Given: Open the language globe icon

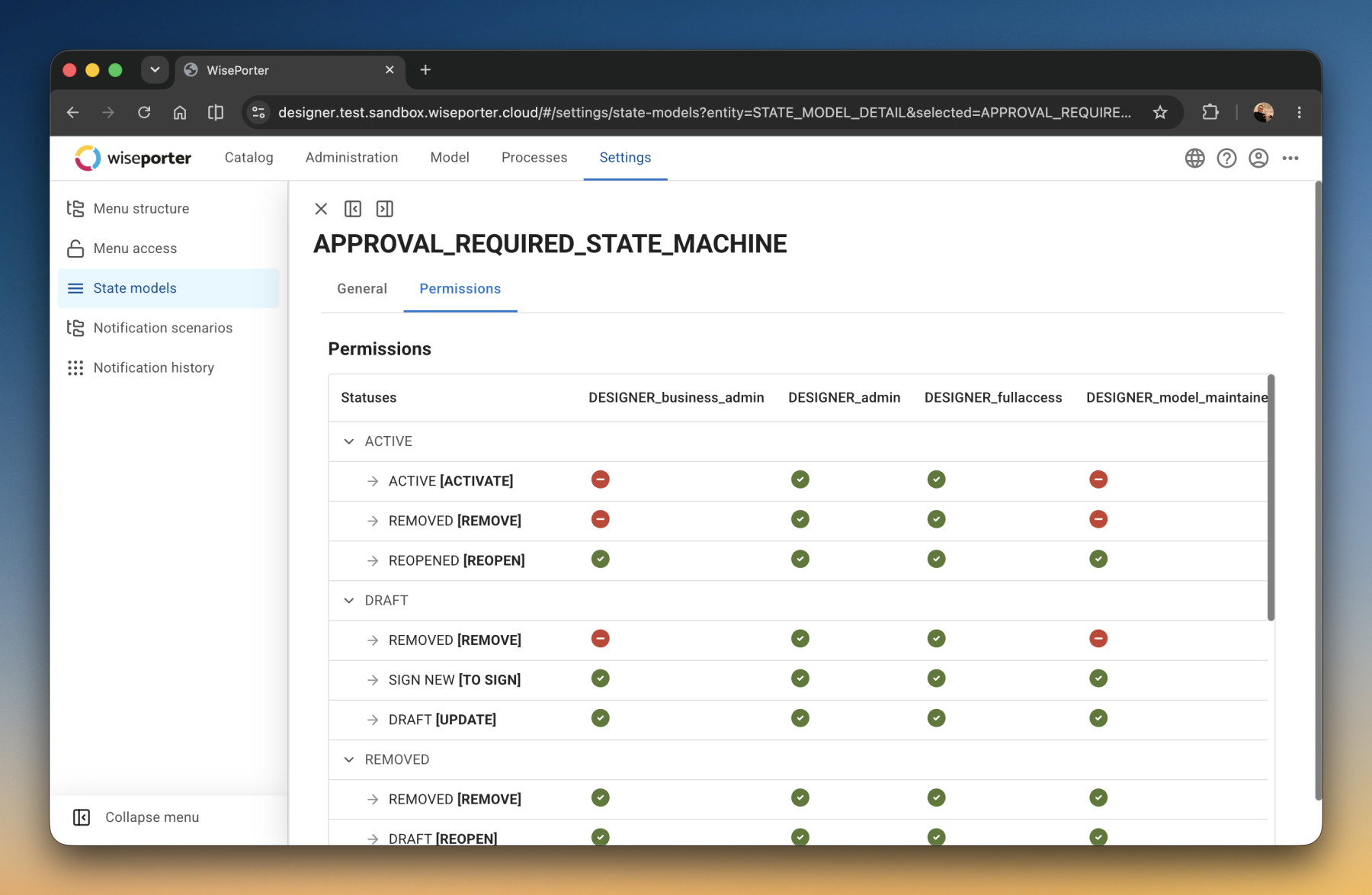Looking at the screenshot, I should pos(1194,158).
